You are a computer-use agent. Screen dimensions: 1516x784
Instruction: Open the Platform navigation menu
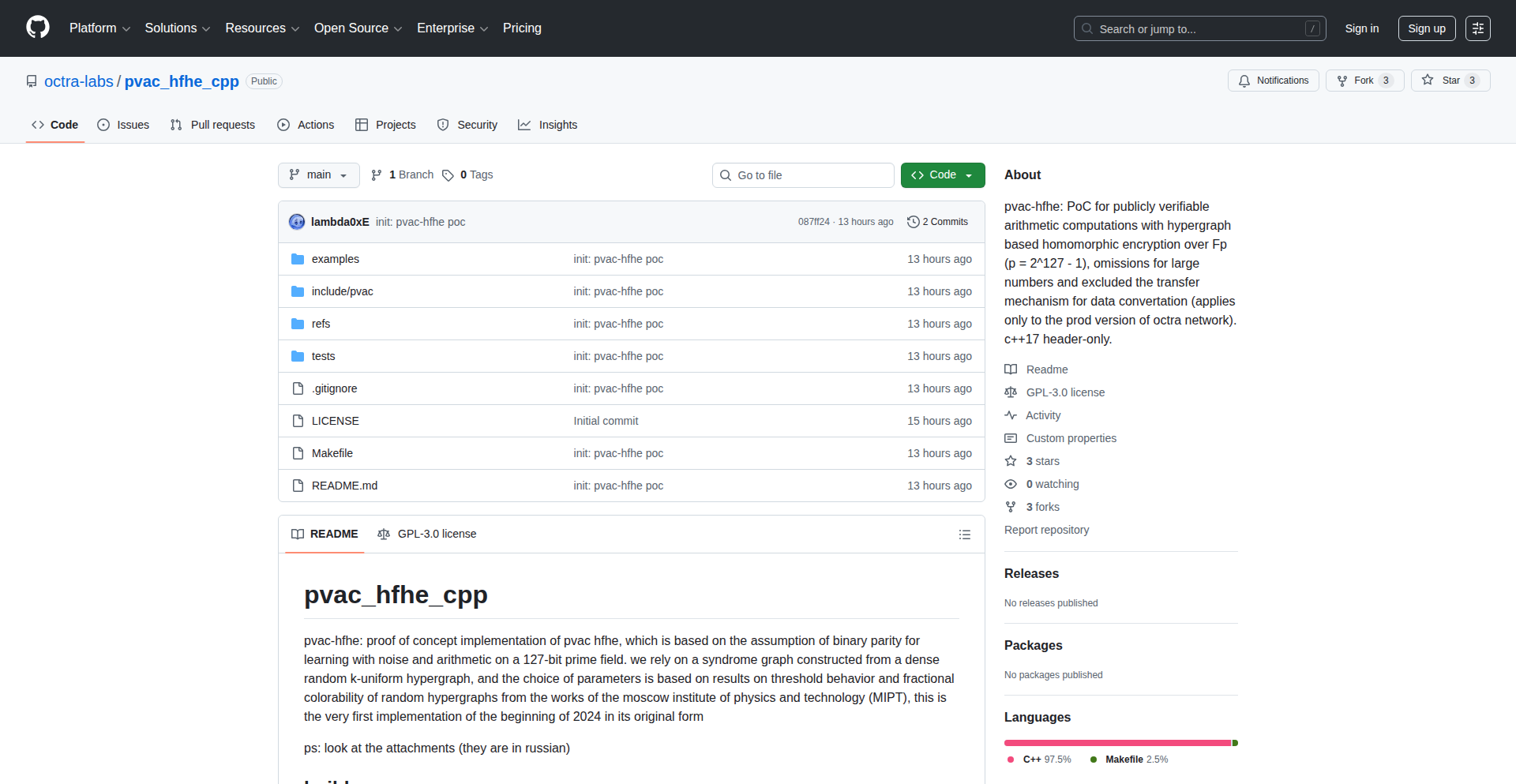(x=99, y=28)
